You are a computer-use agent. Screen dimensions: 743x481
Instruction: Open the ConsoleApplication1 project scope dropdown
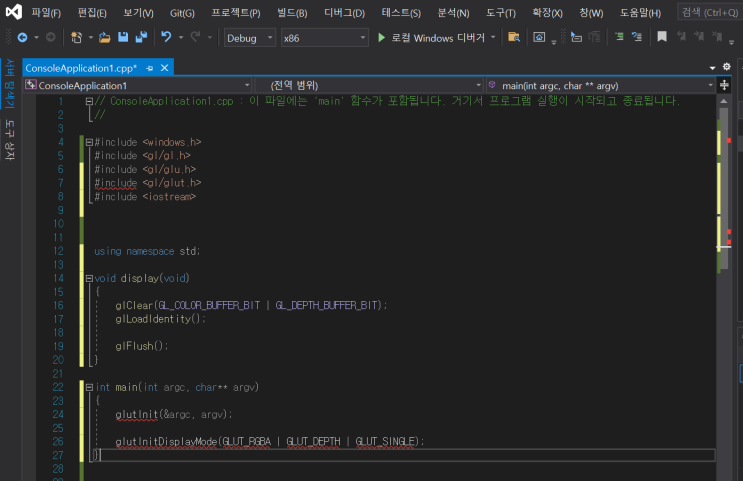137,85
